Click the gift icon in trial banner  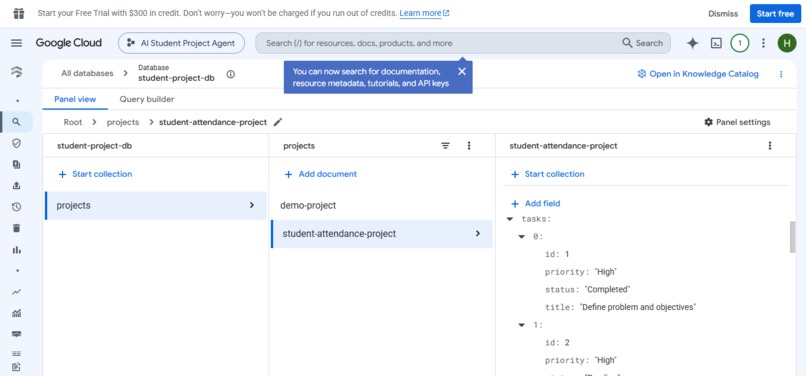click(19, 13)
